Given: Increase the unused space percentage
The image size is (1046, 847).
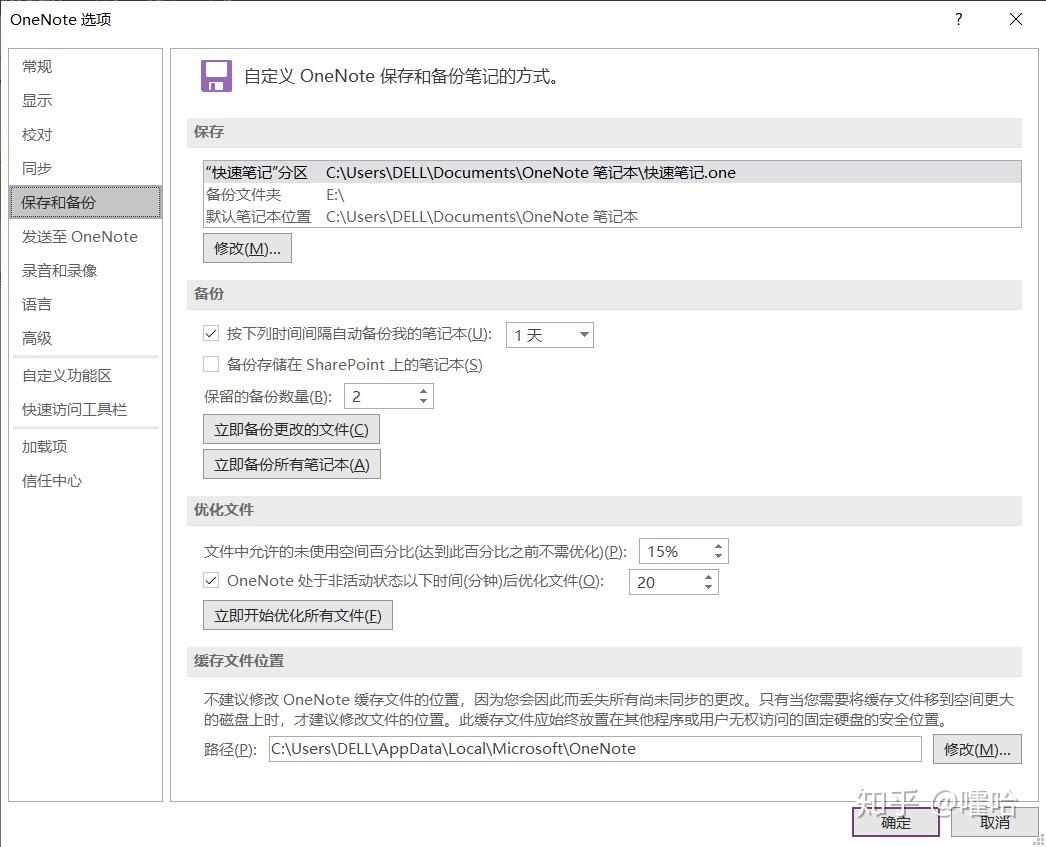Looking at the screenshot, I should [x=718, y=547].
